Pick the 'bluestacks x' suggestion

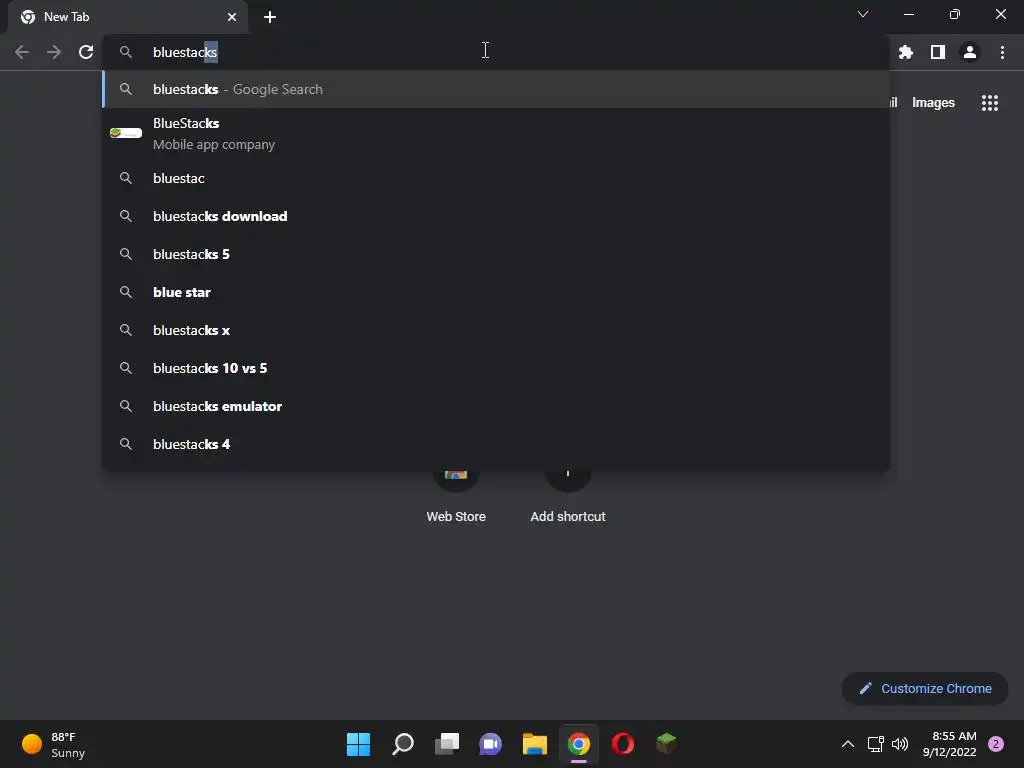[x=496, y=330]
